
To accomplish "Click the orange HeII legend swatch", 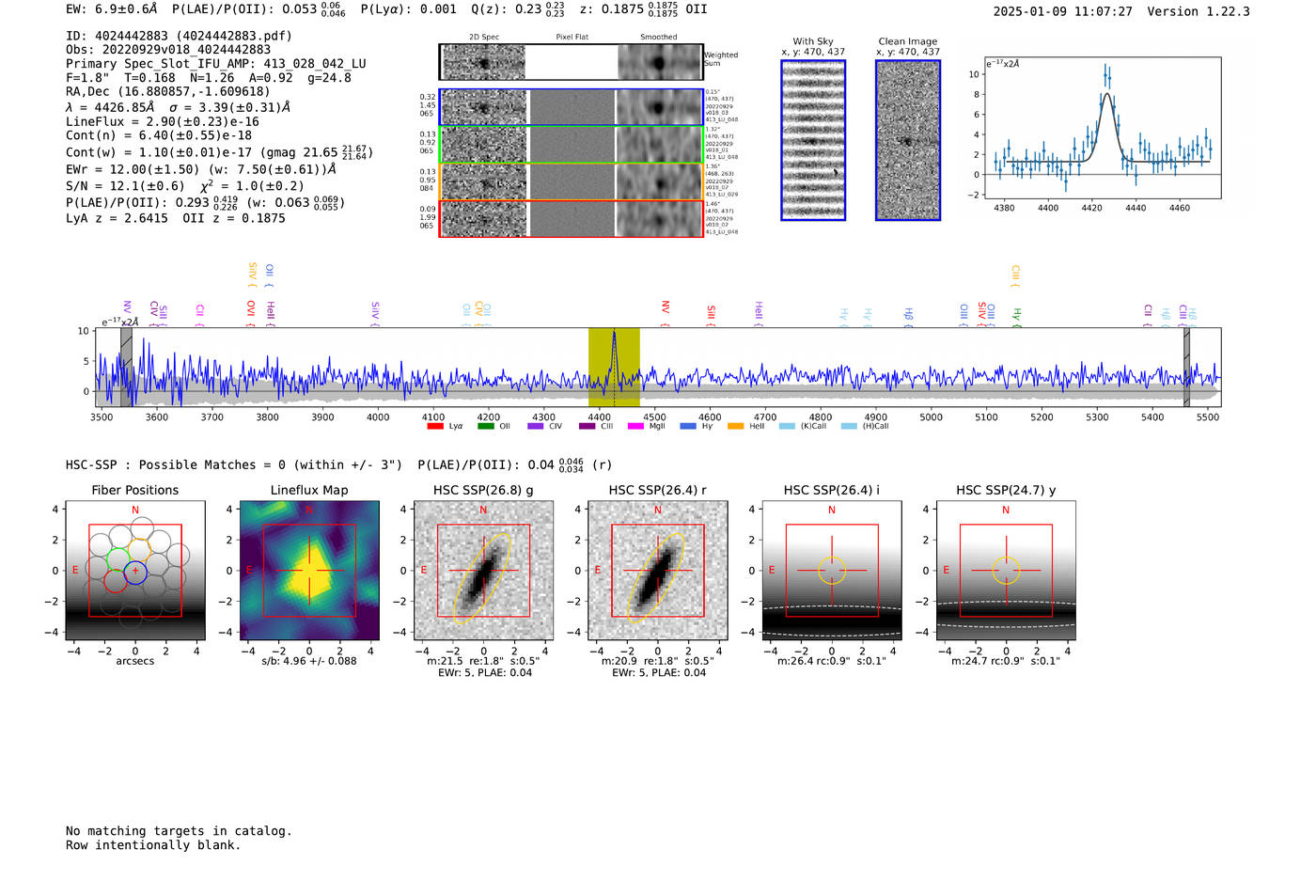I will 735,427.
